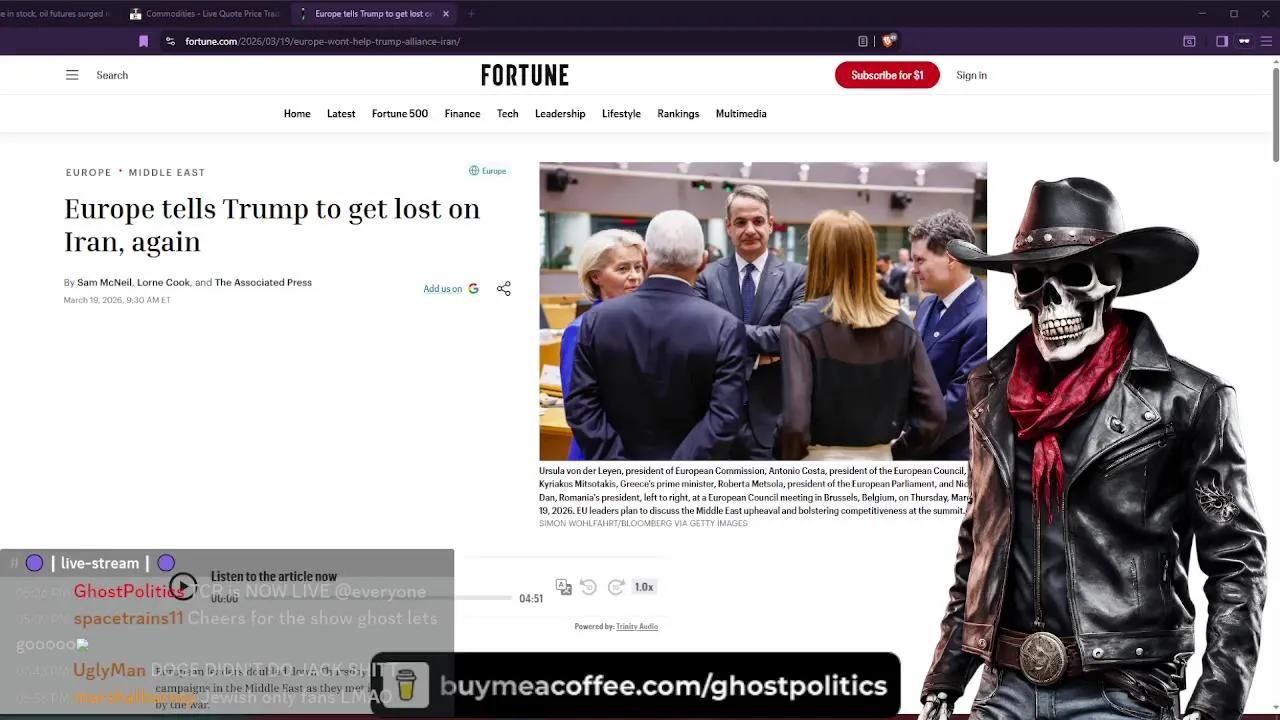Click the buymeacoffee cup icon

pyautogui.click(x=405, y=685)
